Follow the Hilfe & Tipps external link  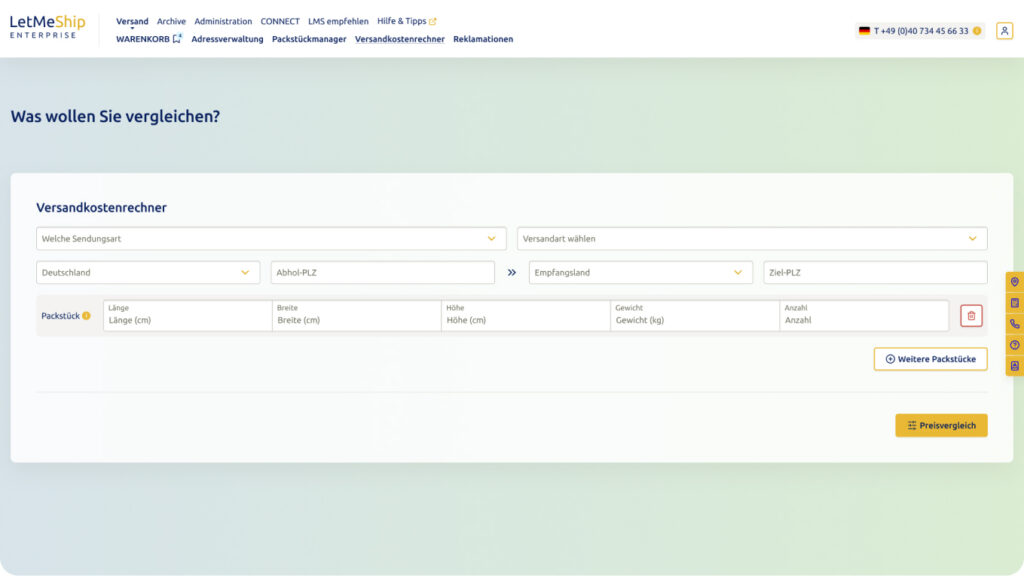tap(406, 21)
